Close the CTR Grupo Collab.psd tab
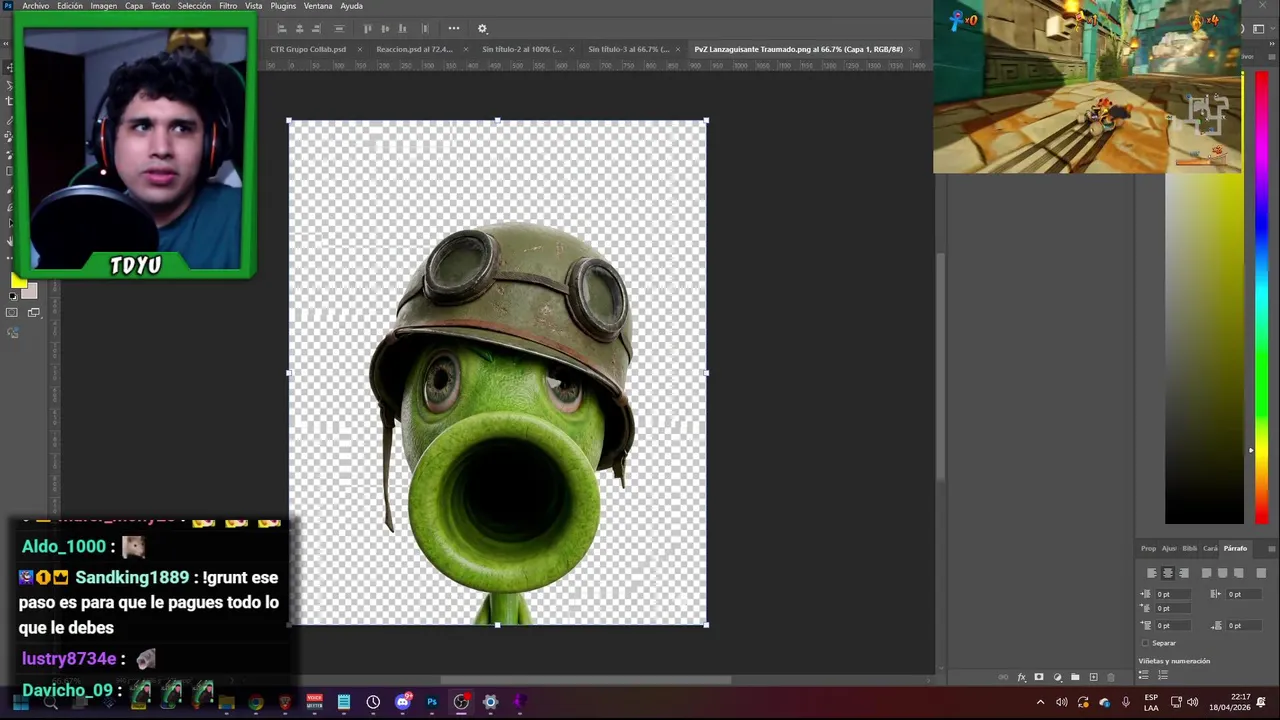Viewport: 1280px width, 720px height. pyautogui.click(x=360, y=49)
